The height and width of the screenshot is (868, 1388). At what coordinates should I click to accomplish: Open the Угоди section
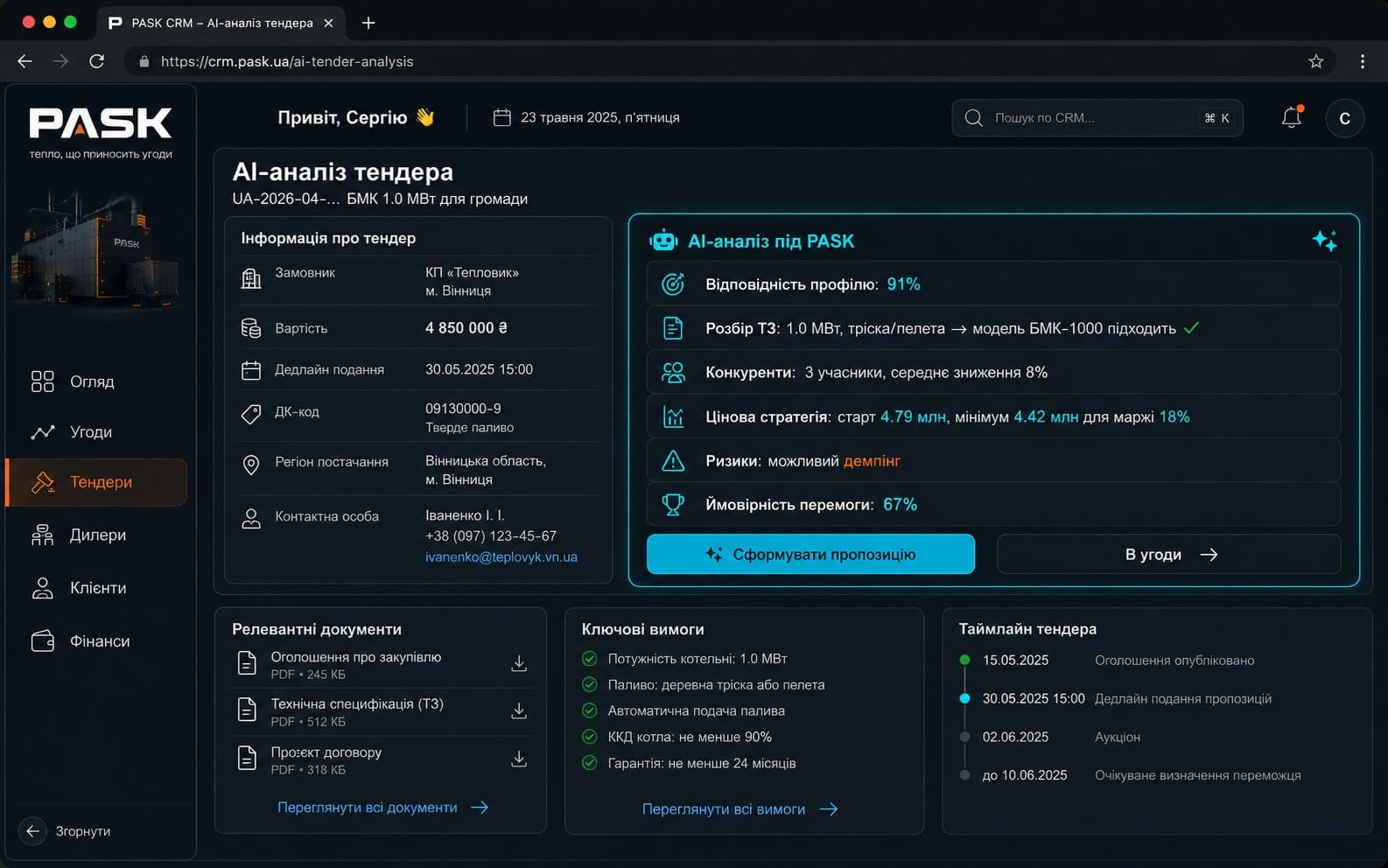point(96,432)
